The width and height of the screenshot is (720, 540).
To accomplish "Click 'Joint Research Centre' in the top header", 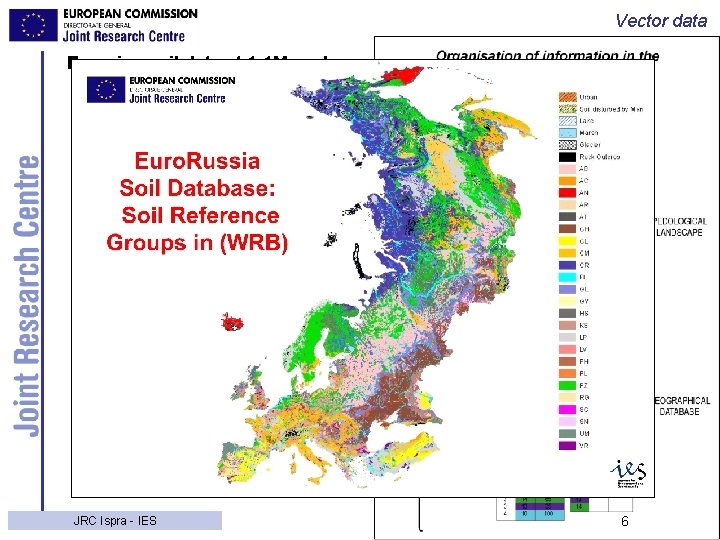I will (124, 36).
